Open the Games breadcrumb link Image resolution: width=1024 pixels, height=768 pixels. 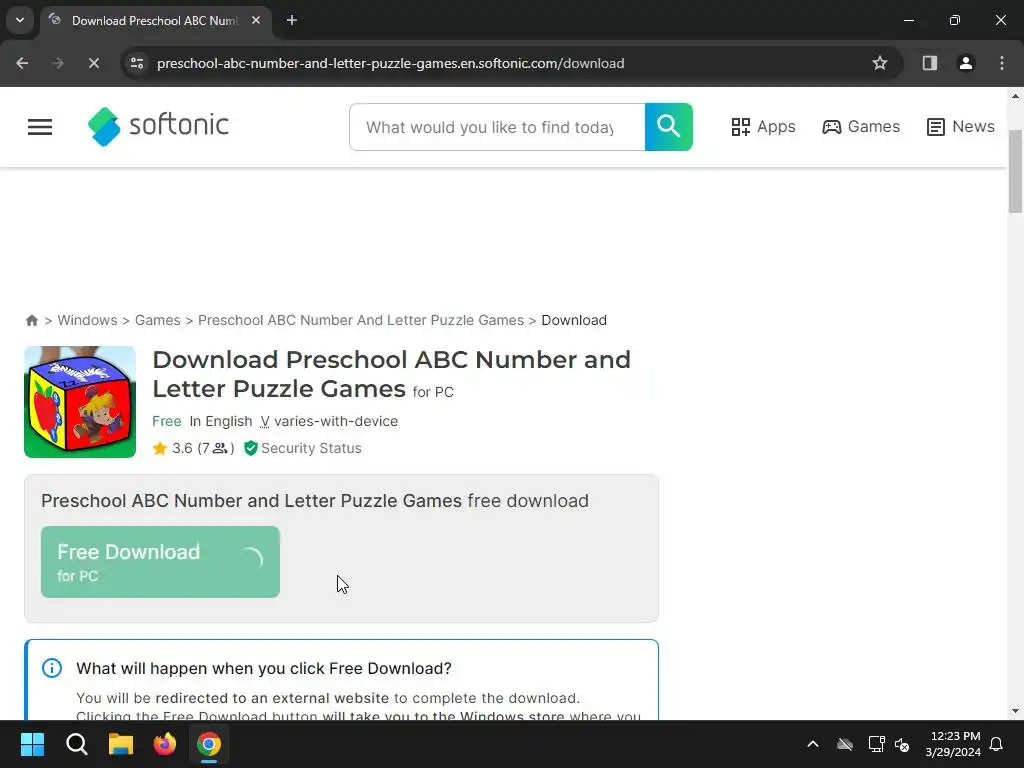click(157, 320)
